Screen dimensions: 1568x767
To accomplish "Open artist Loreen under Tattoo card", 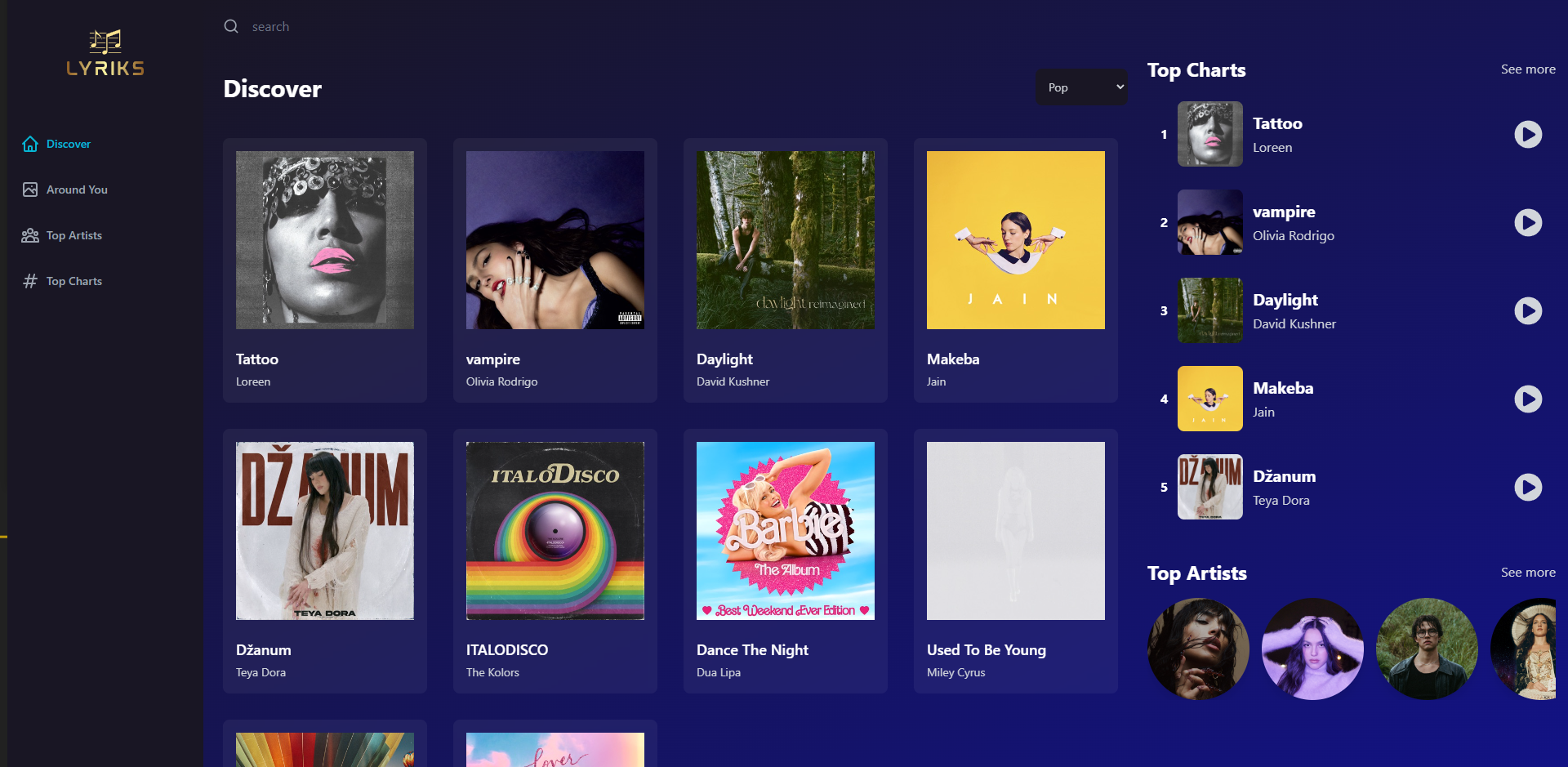I will (253, 381).
